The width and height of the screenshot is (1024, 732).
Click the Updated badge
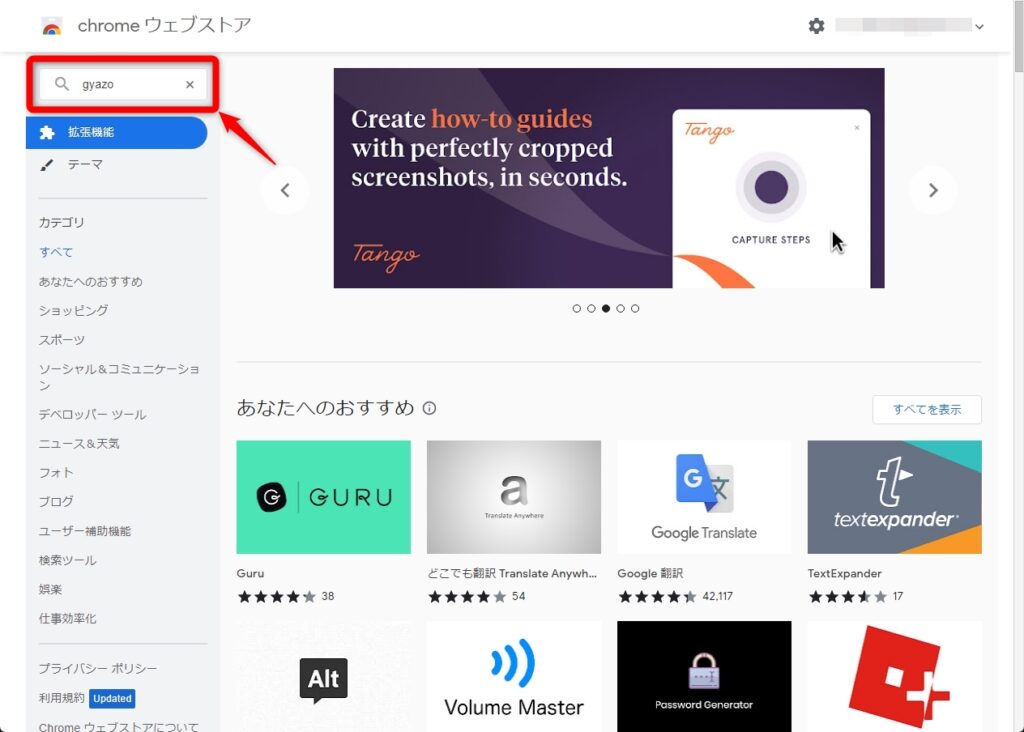tap(112, 699)
